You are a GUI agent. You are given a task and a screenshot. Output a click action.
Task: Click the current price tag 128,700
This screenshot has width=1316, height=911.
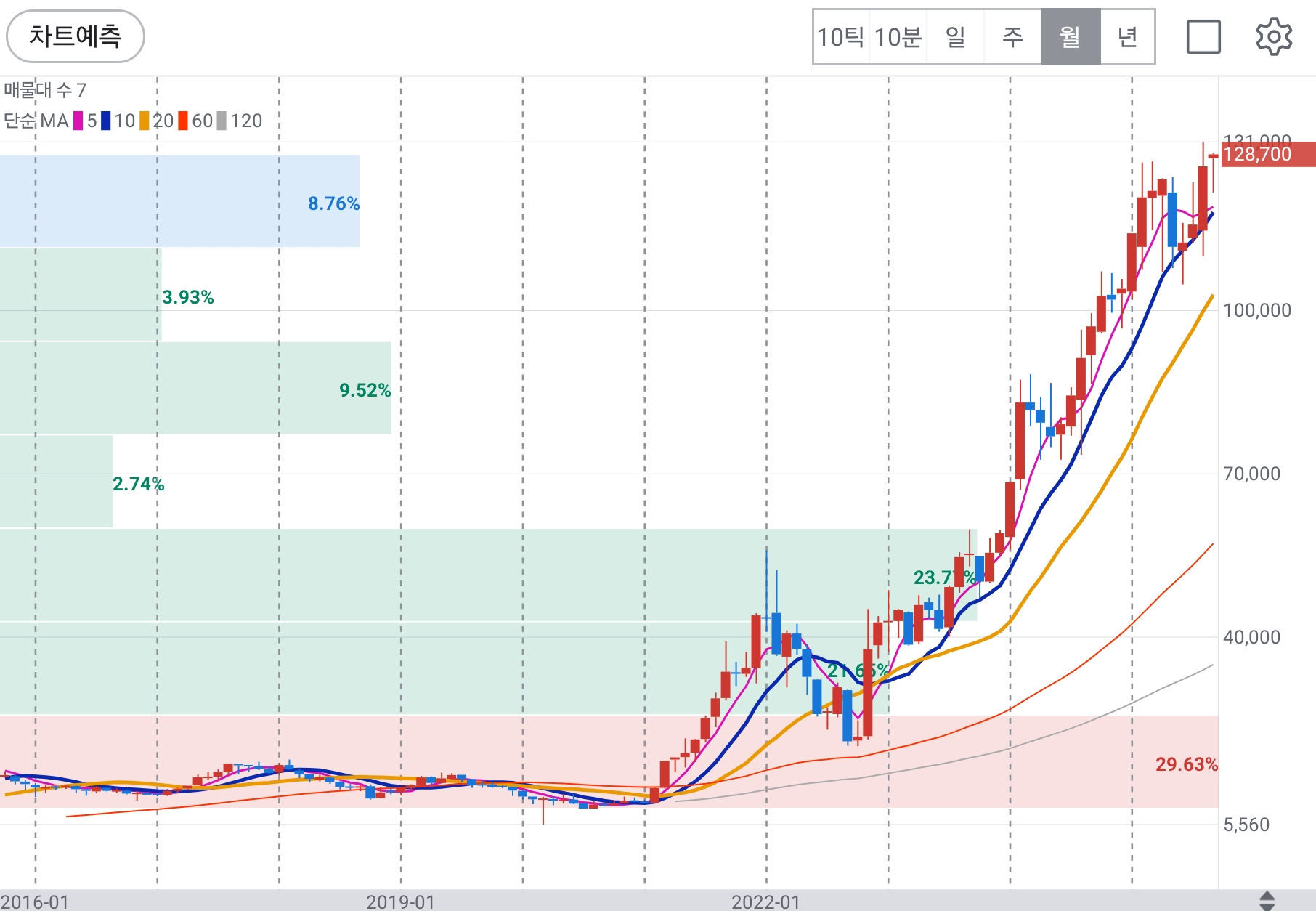(1267, 154)
